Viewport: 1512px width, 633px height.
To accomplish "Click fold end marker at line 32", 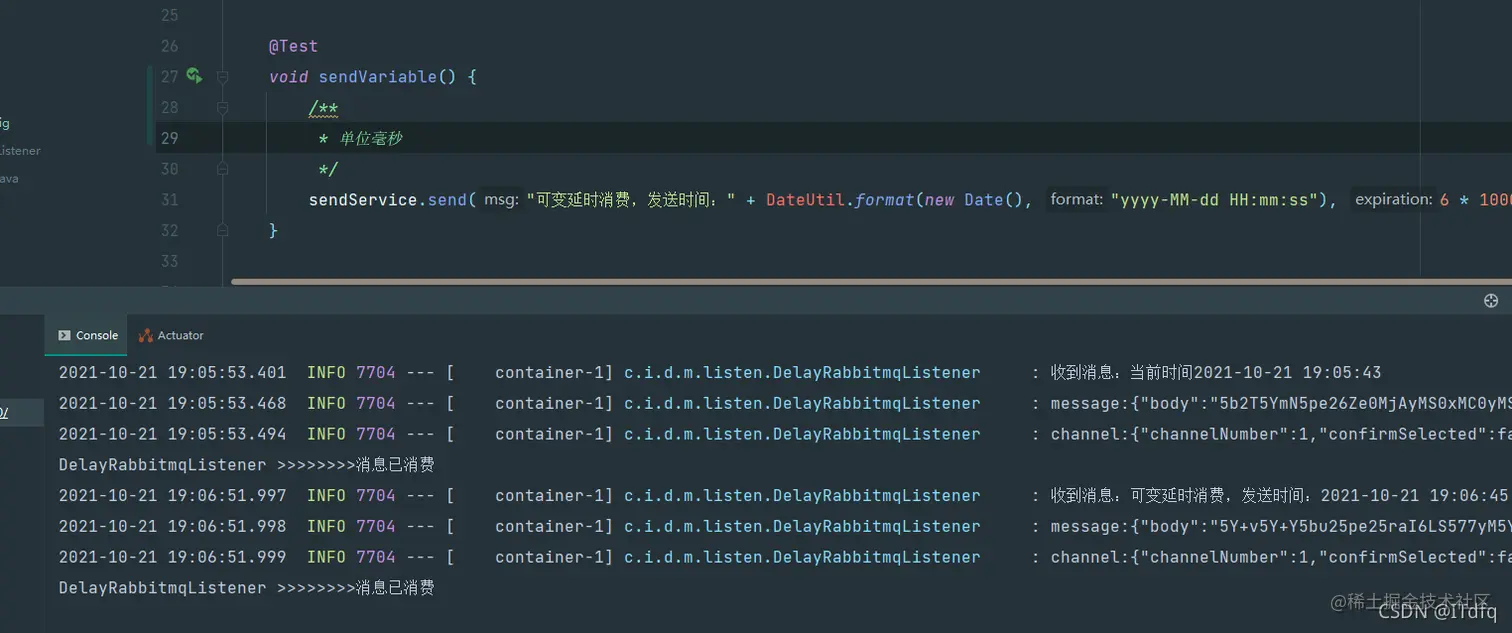I will 222,230.
